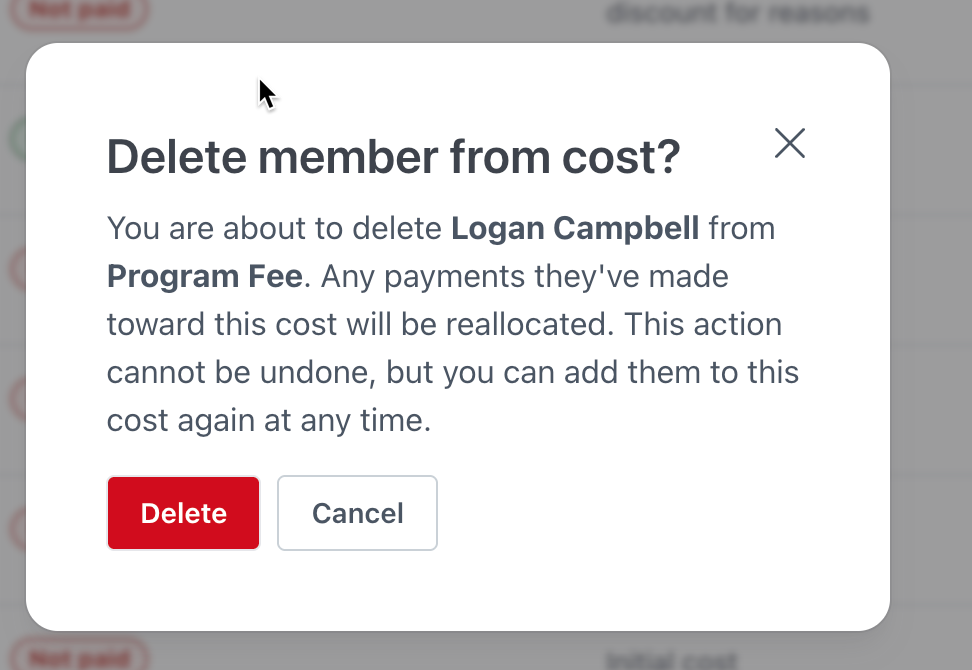Click the bold Program Fee text
Viewport: 972px width, 670px height.
tap(204, 277)
